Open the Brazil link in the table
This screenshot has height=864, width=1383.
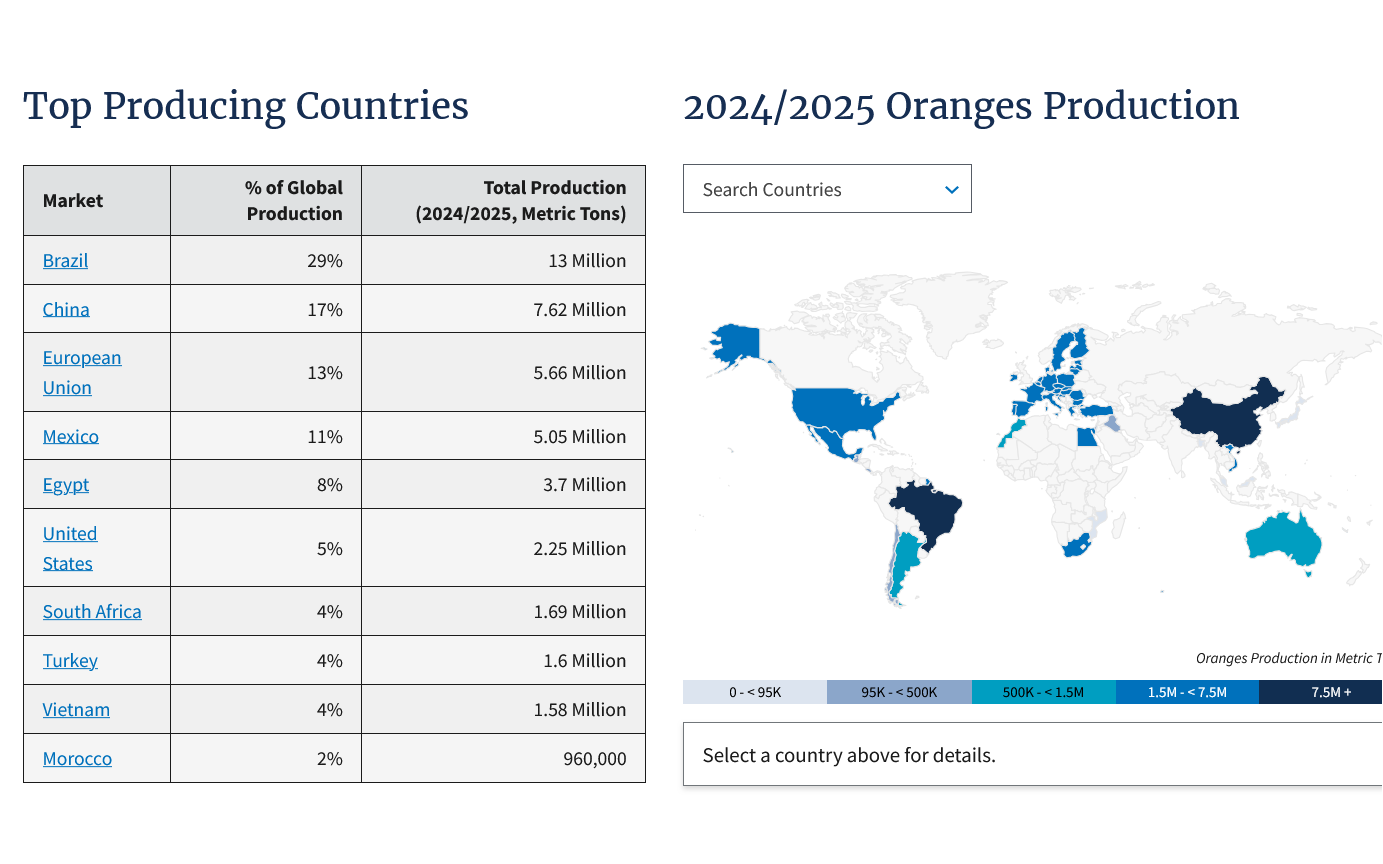coord(65,260)
